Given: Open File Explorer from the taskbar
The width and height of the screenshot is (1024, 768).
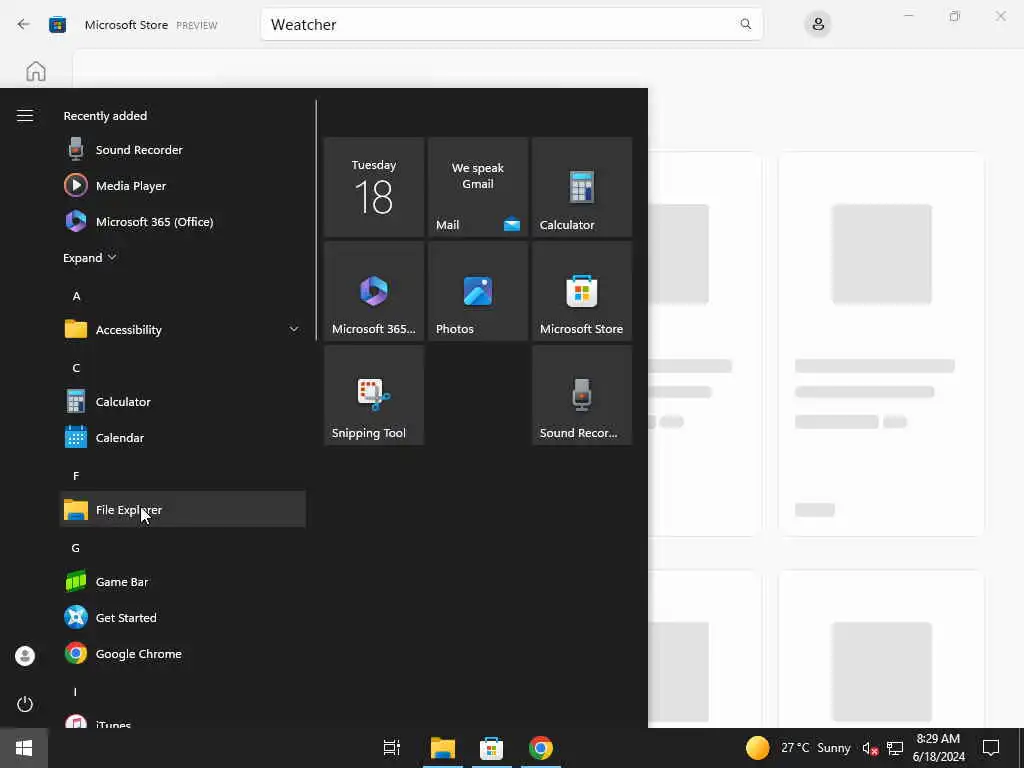Looking at the screenshot, I should [443, 748].
